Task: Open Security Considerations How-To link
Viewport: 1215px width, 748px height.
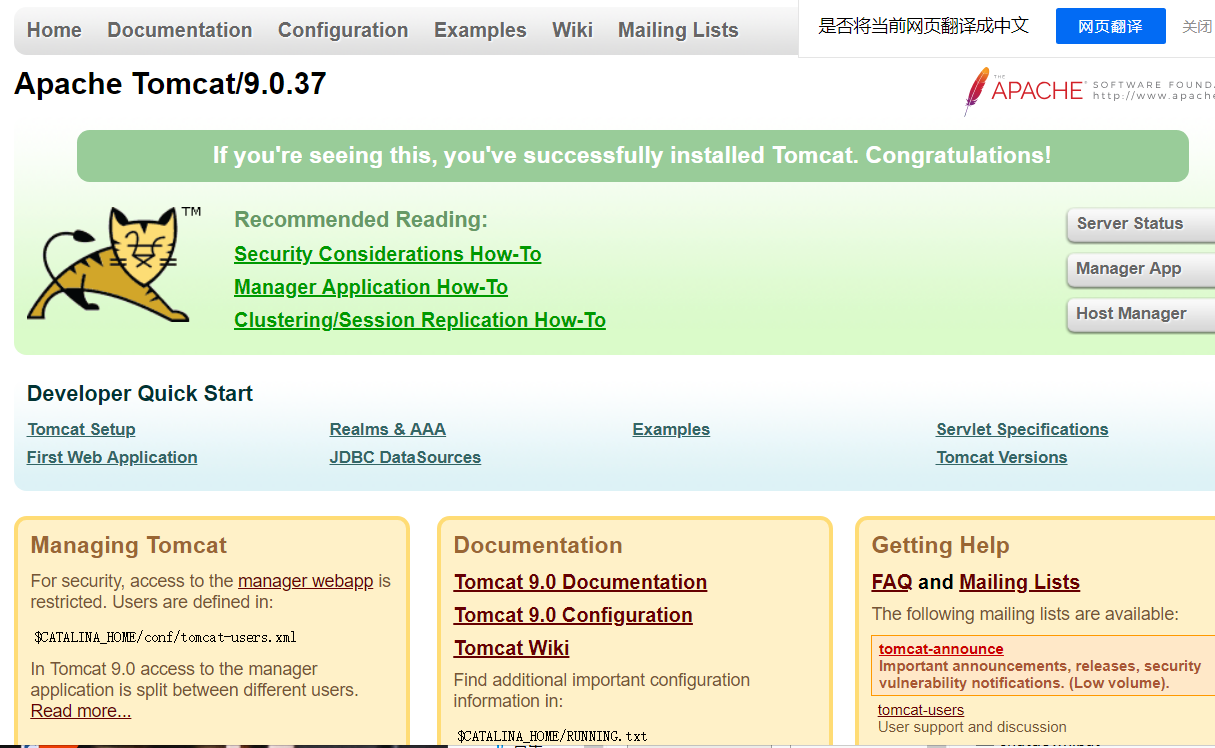Action: click(388, 254)
